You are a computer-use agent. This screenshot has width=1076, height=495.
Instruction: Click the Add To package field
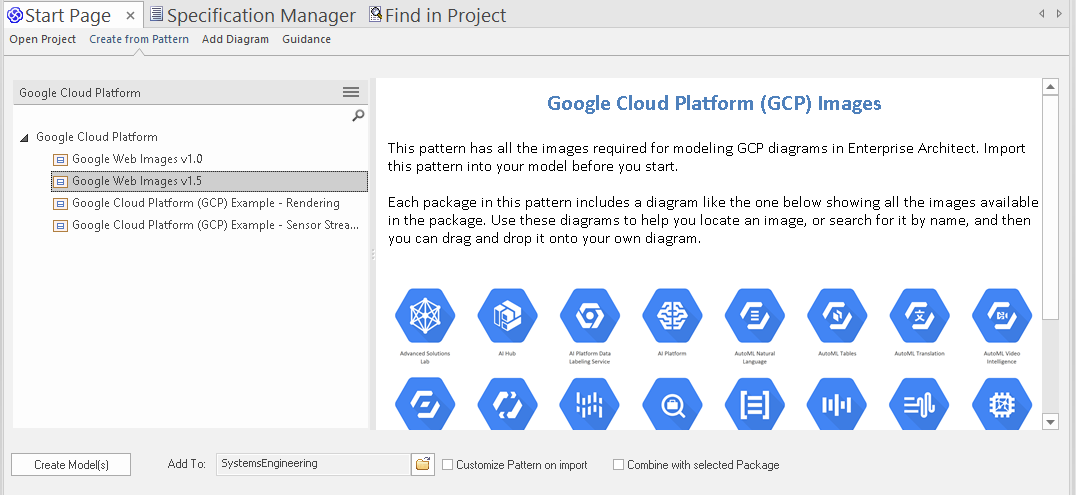click(312, 464)
